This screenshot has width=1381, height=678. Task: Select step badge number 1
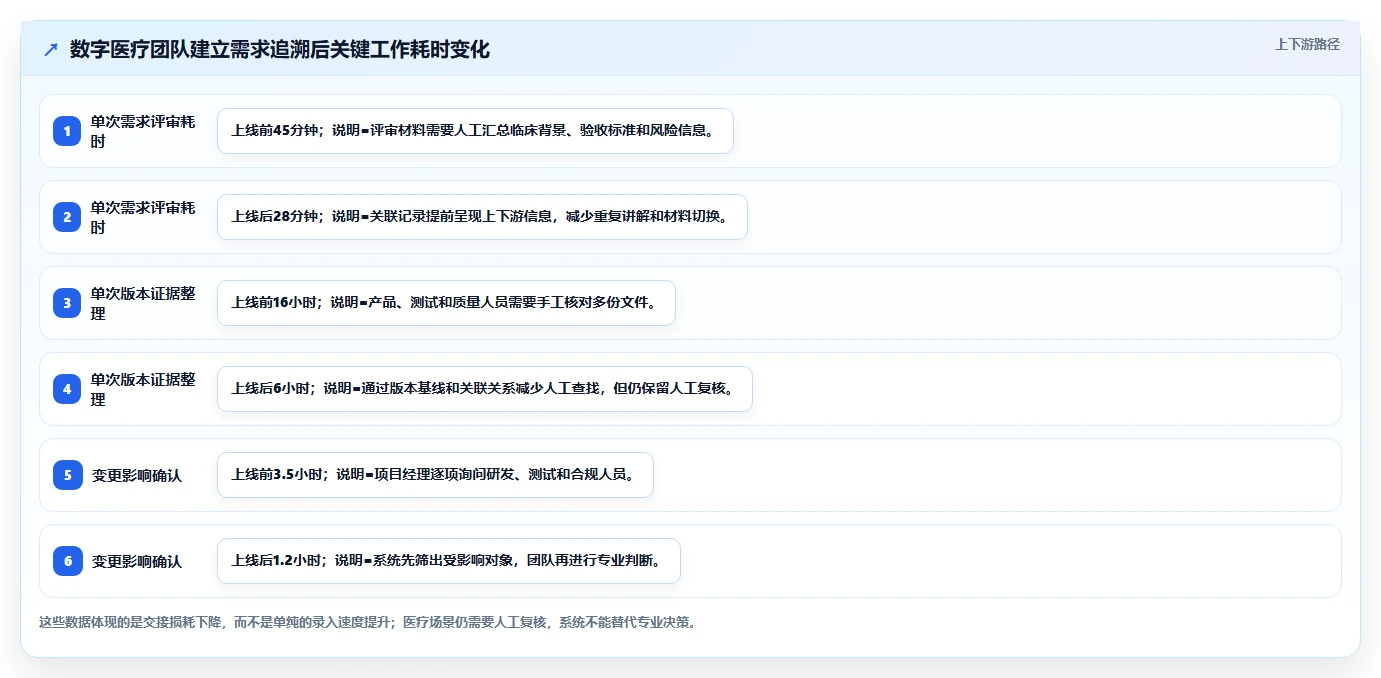tap(67, 131)
